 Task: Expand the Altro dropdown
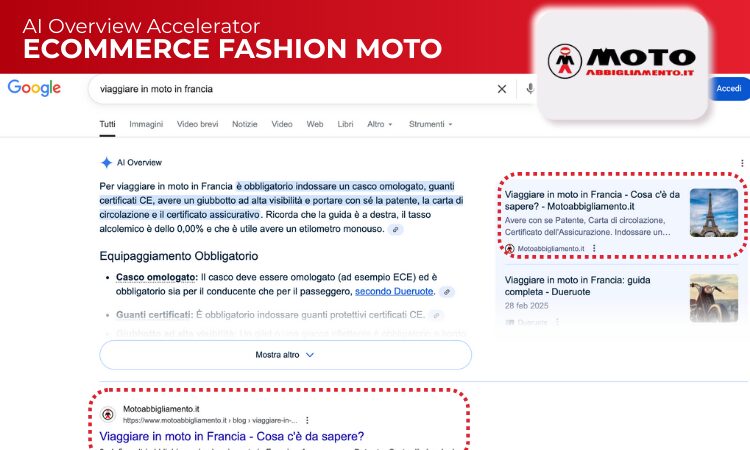[x=379, y=124]
